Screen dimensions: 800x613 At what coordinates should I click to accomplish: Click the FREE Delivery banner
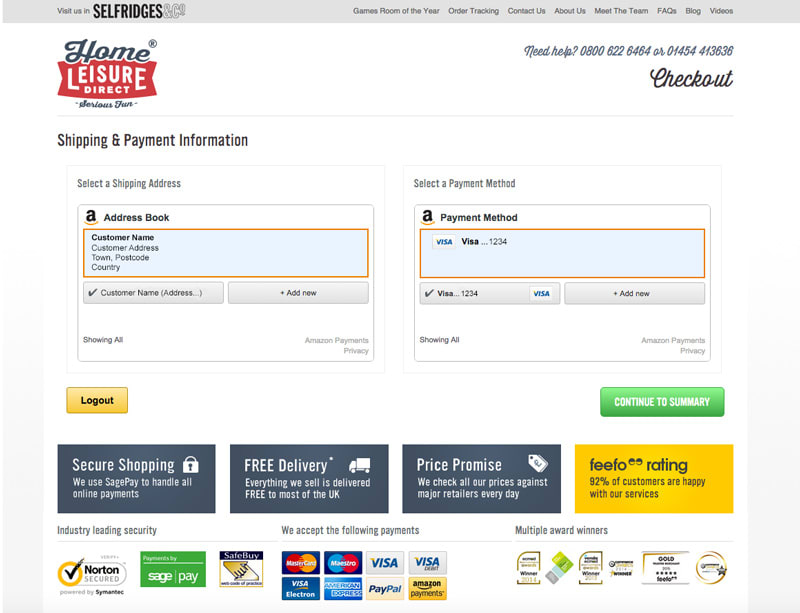309,479
